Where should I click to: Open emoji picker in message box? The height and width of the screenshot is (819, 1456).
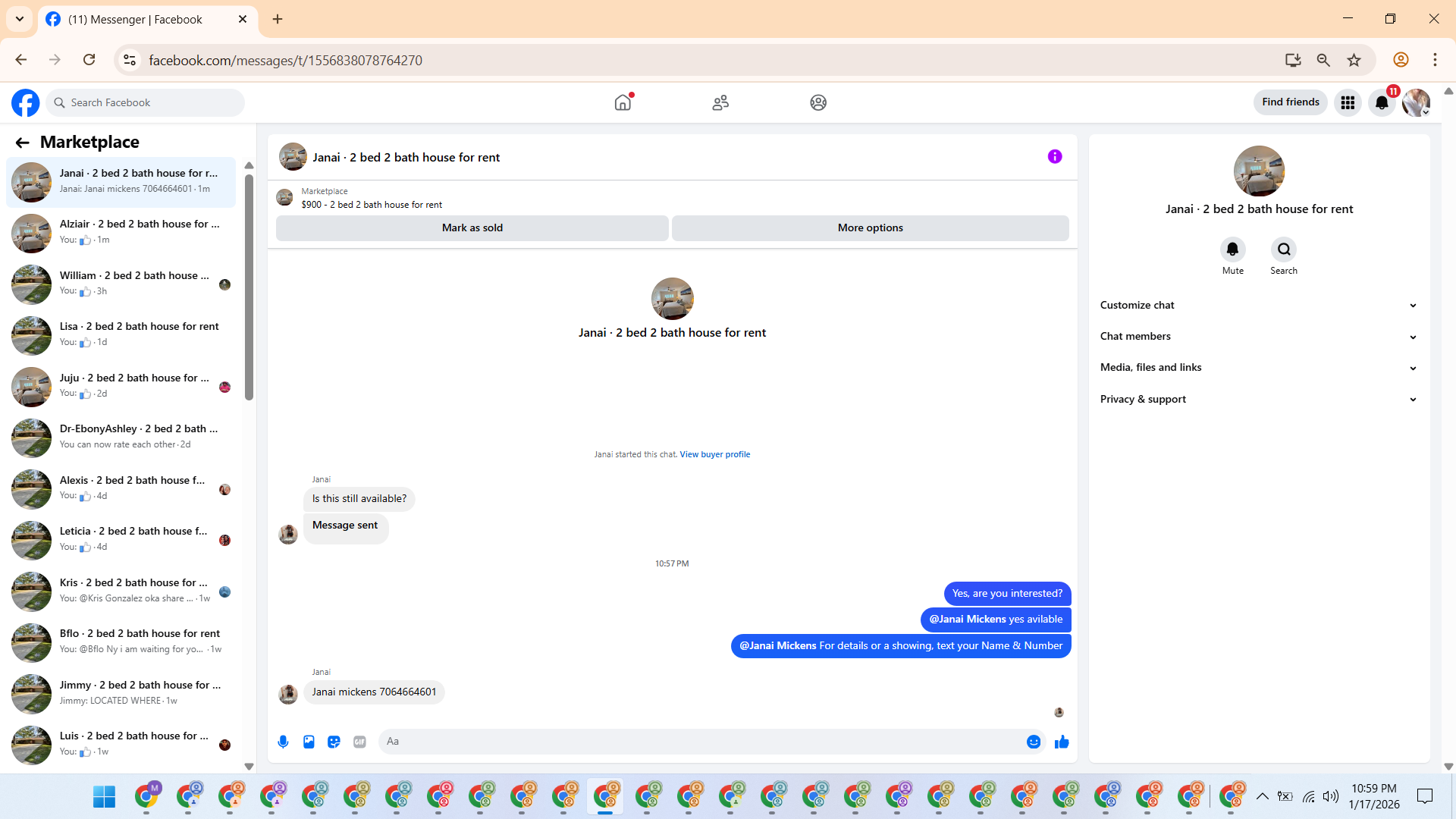pos(1033,742)
